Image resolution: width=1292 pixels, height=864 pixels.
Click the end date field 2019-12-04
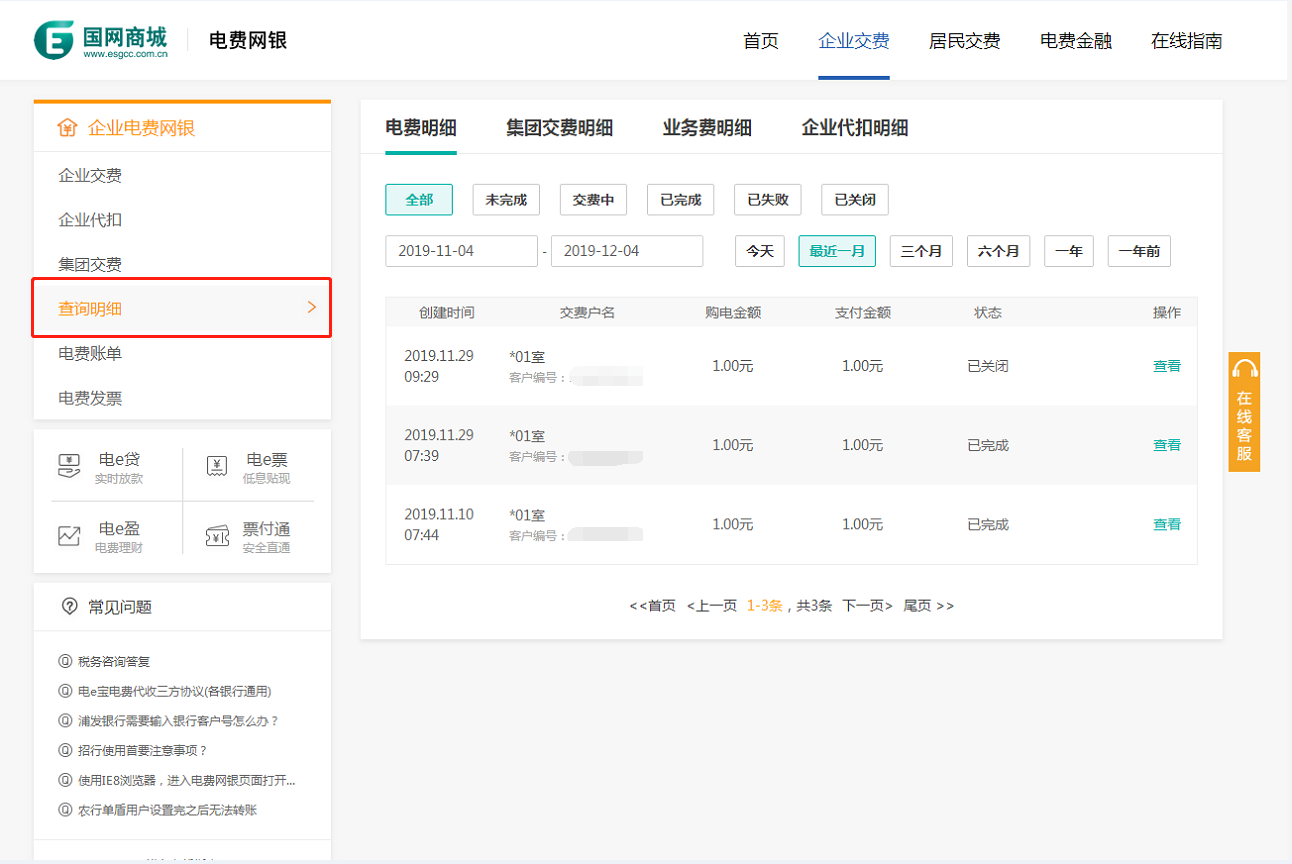pos(627,251)
